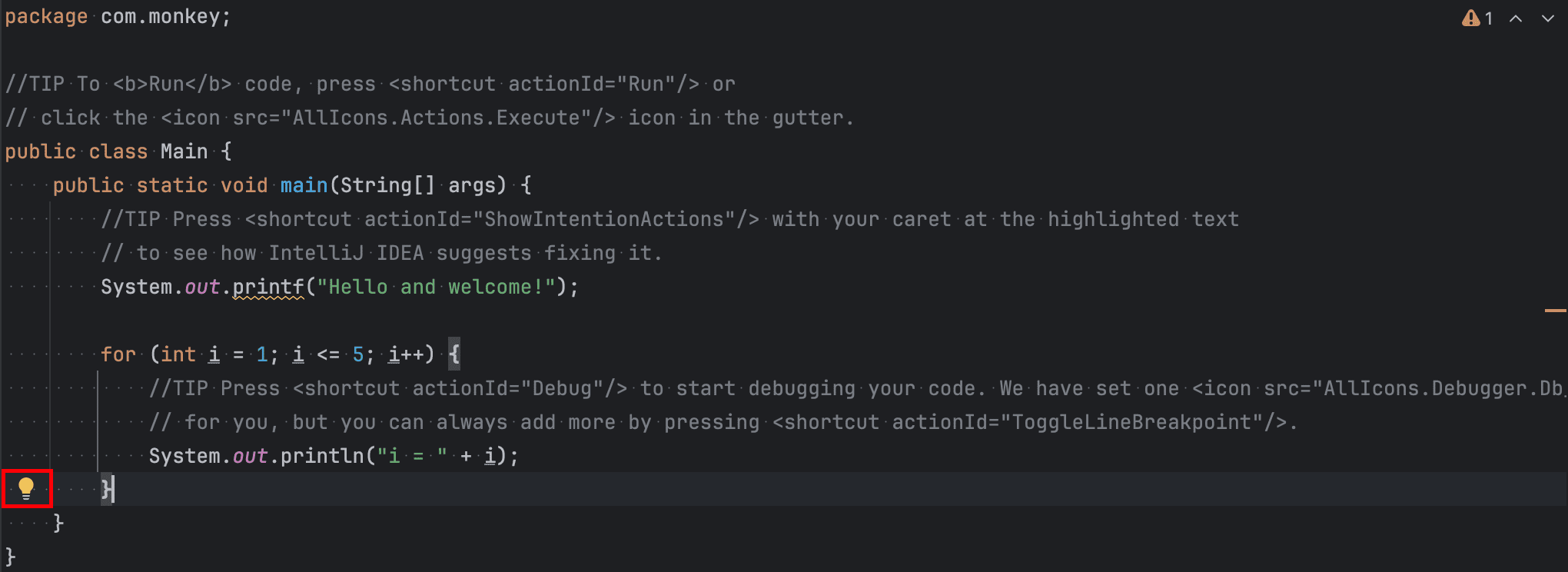
Task: Click the warning triangle inspection icon
Action: tap(1470, 18)
